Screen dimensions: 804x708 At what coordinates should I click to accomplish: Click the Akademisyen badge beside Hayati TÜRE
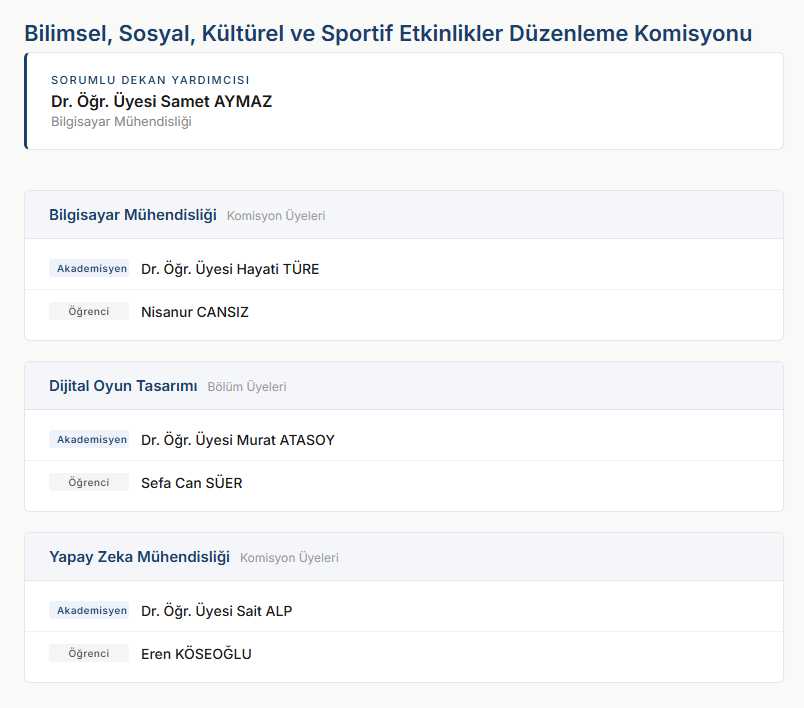(x=91, y=269)
